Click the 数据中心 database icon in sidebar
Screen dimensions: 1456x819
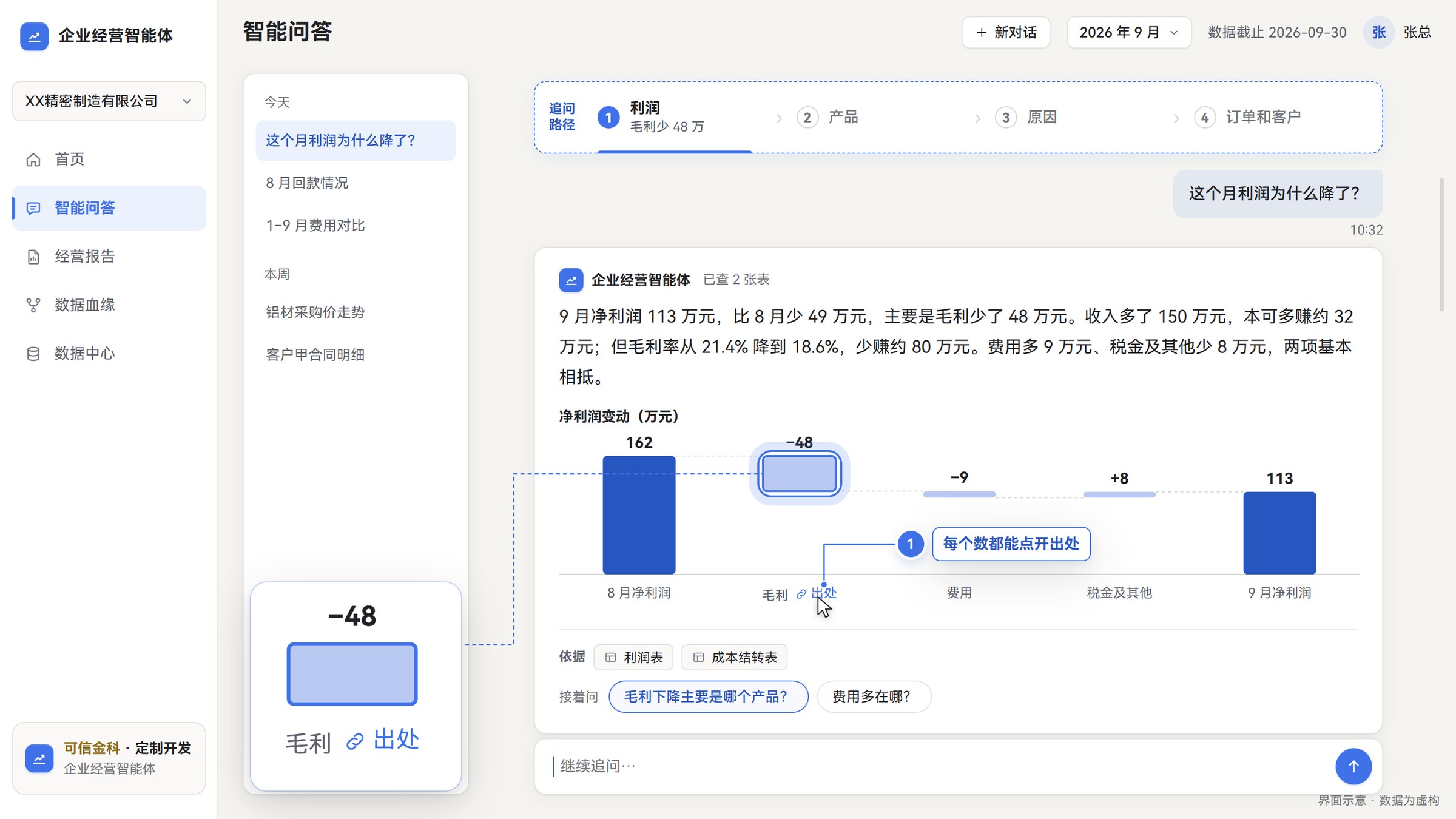[x=33, y=354]
